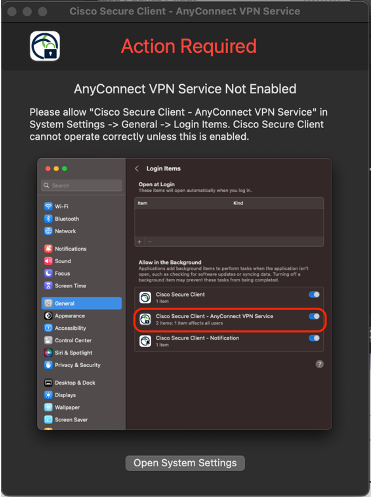Click the Cisco Secure Client logo icon
This screenshot has height=498, width=372.
(x=45, y=46)
